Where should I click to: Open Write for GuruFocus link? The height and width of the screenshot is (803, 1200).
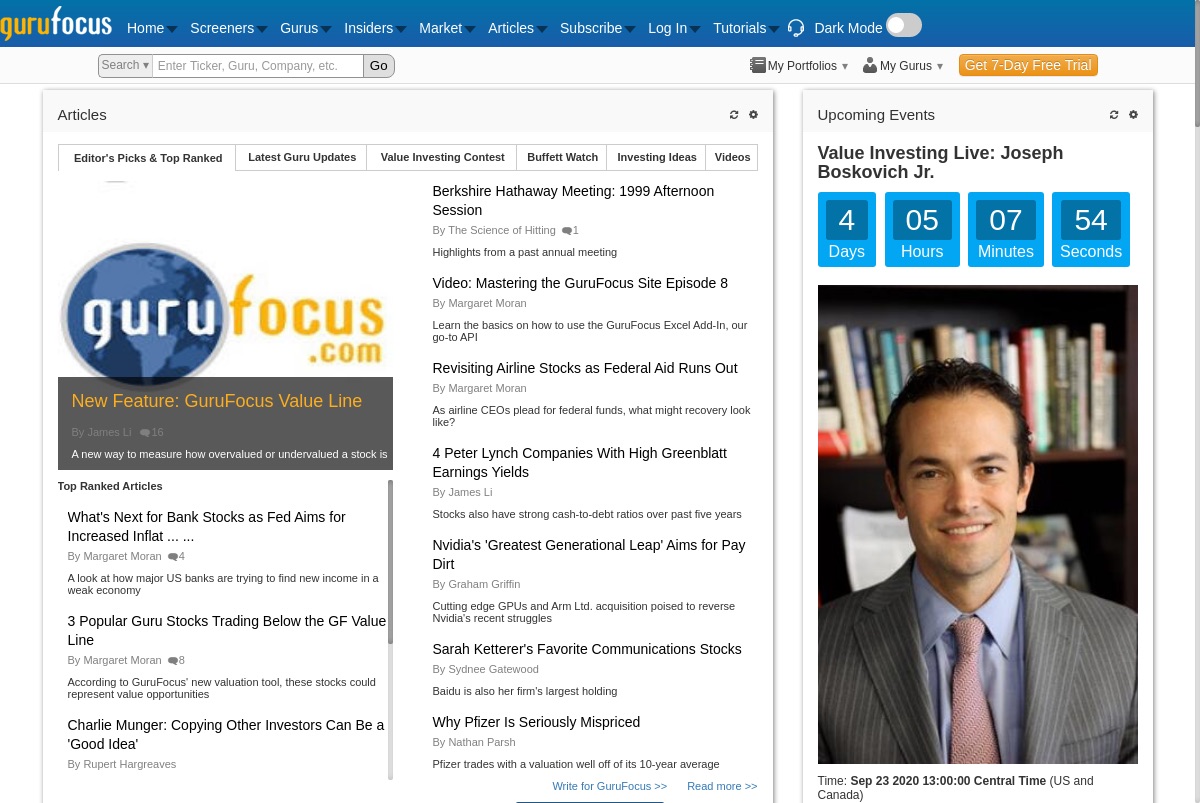pyautogui.click(x=610, y=786)
